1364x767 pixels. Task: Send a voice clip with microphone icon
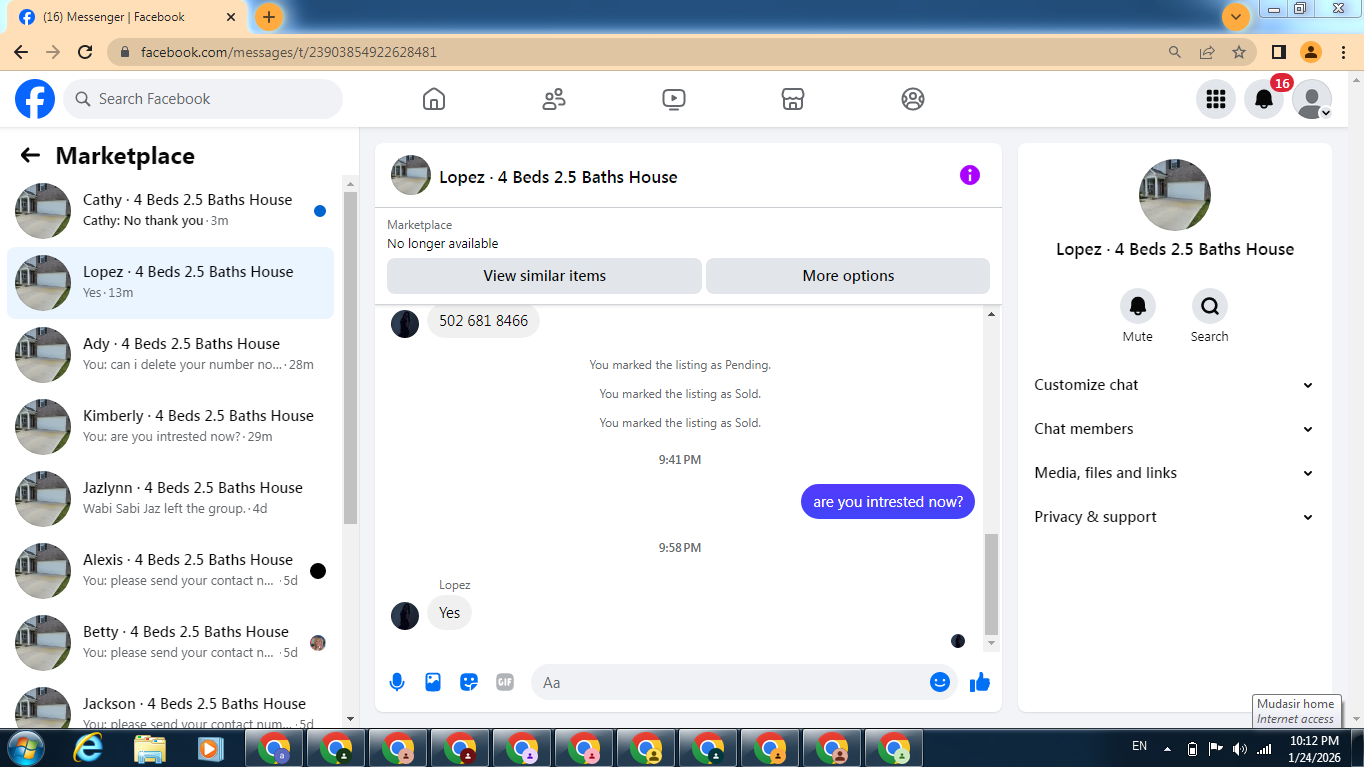coord(397,682)
